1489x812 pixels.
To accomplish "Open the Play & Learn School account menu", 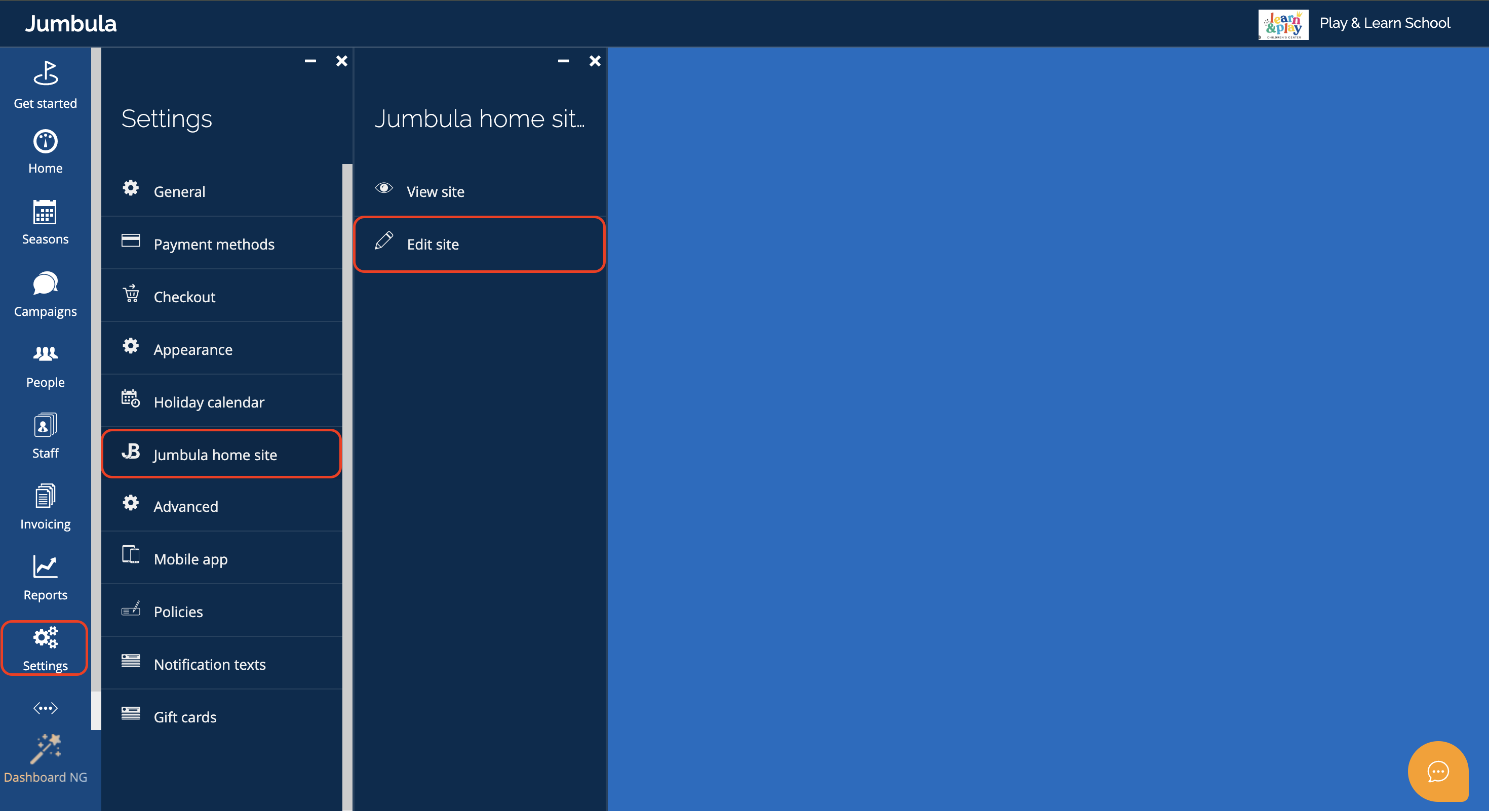I will [x=1384, y=23].
